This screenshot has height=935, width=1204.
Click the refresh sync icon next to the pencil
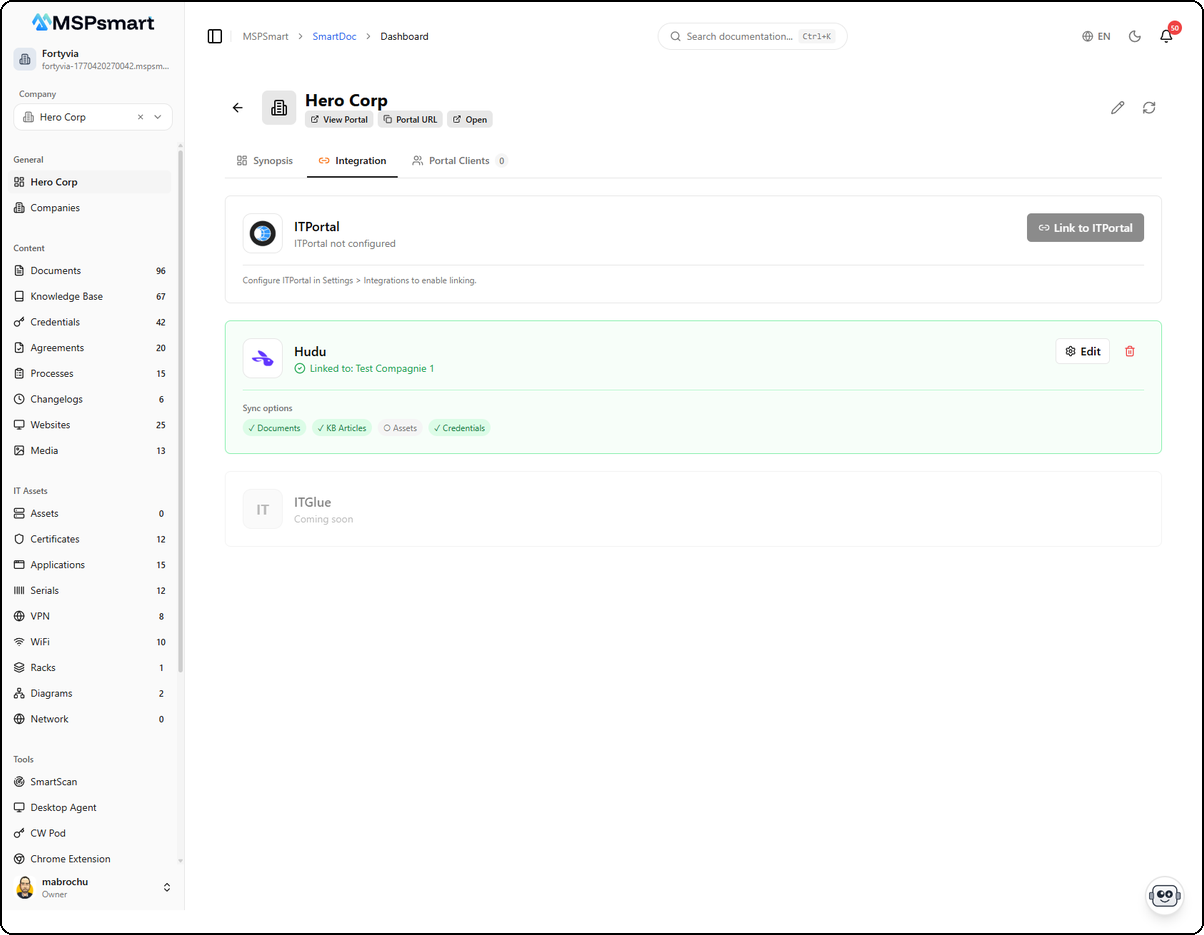click(x=1149, y=107)
